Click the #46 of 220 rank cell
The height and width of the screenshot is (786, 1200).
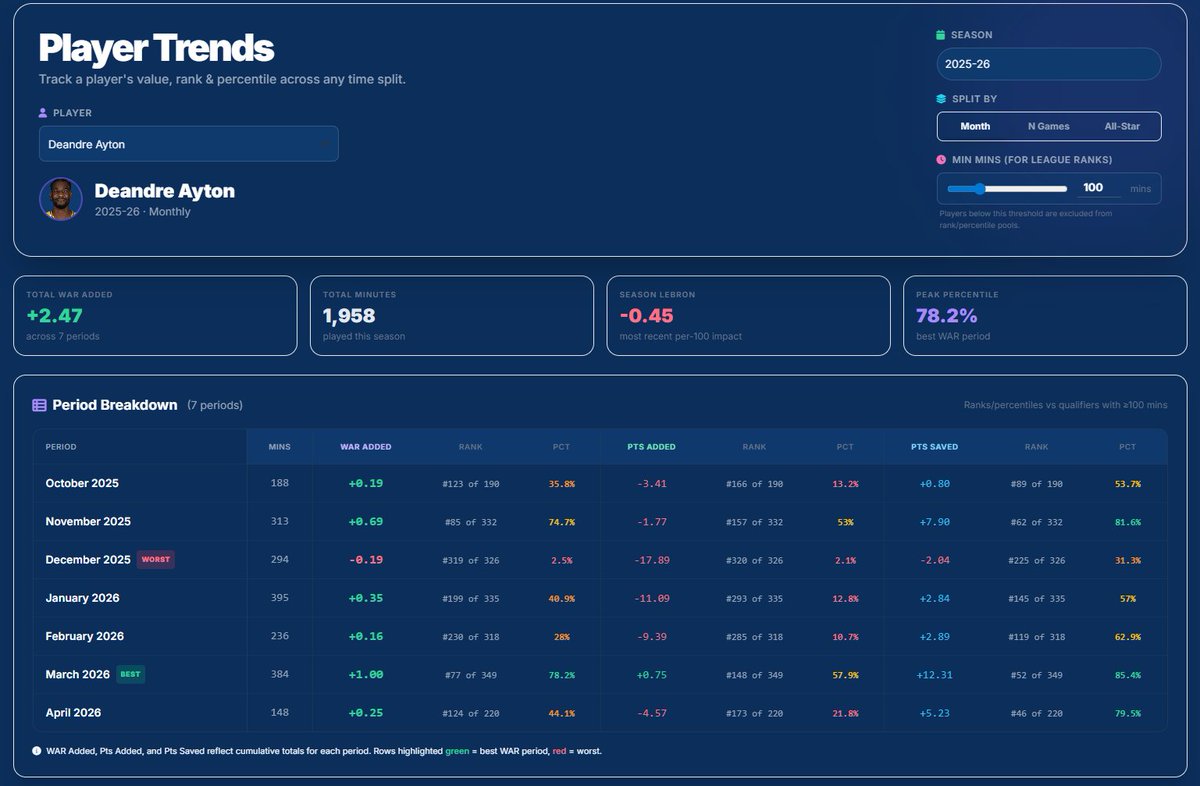tap(1036, 713)
